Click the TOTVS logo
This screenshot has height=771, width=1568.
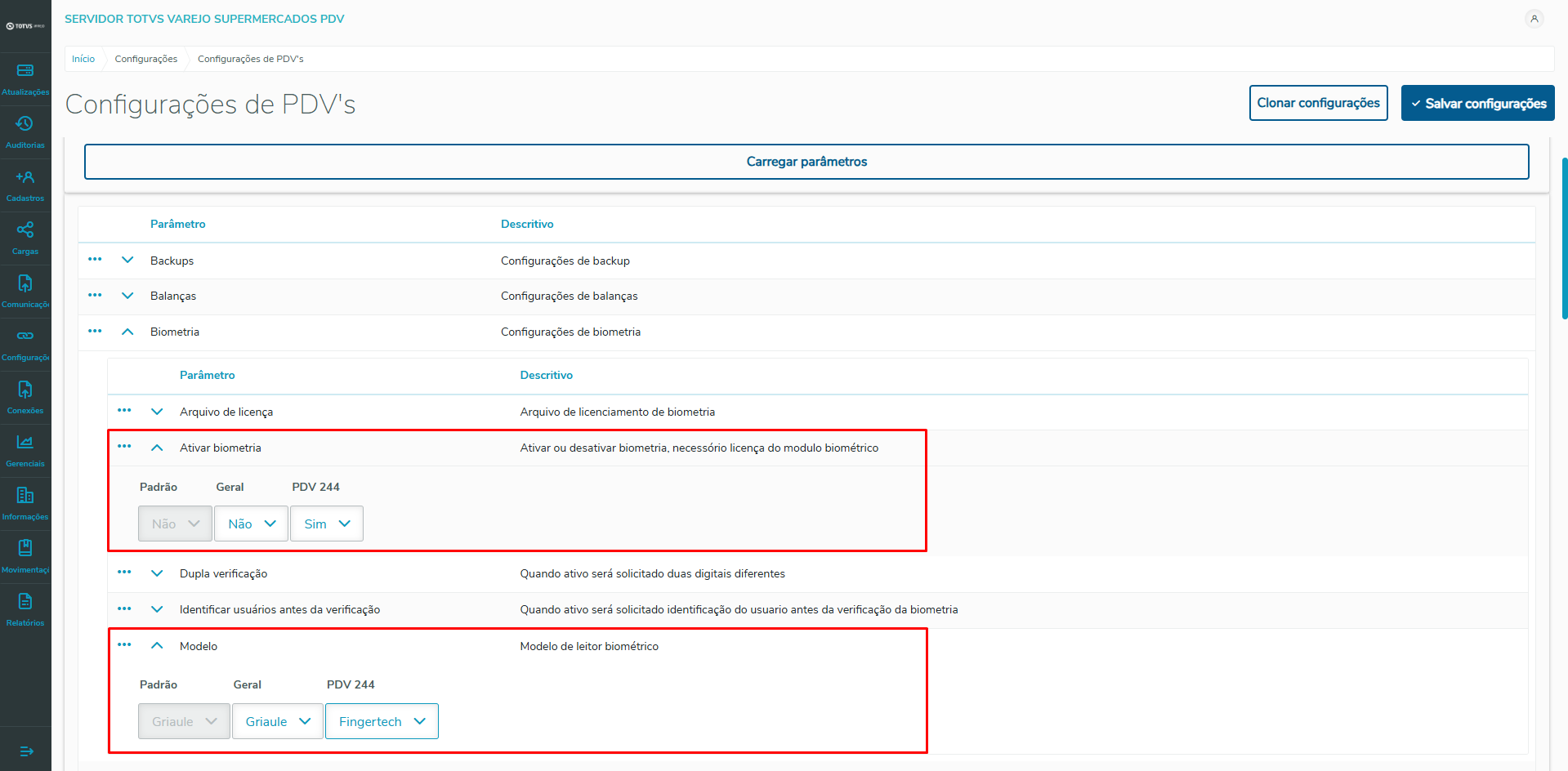25,26
